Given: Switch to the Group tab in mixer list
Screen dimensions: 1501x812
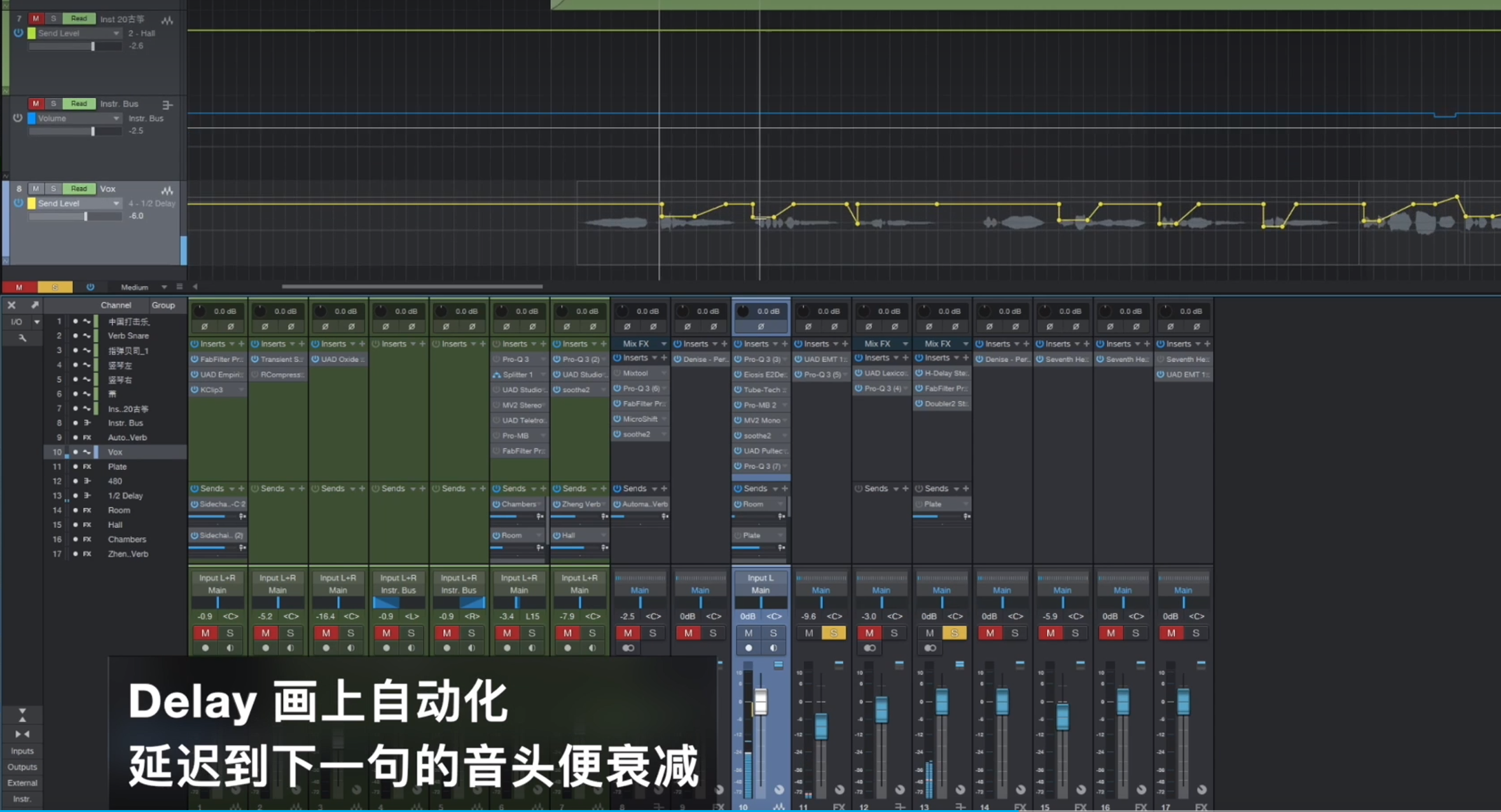Looking at the screenshot, I should click(163, 305).
